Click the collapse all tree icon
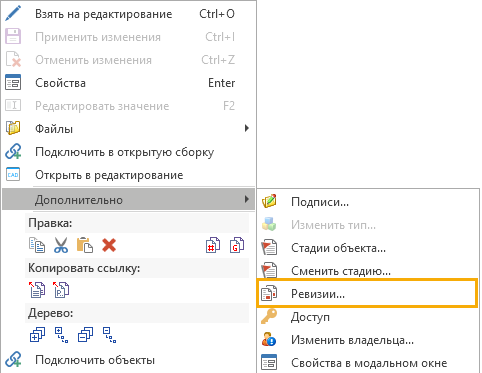 tap(85, 335)
